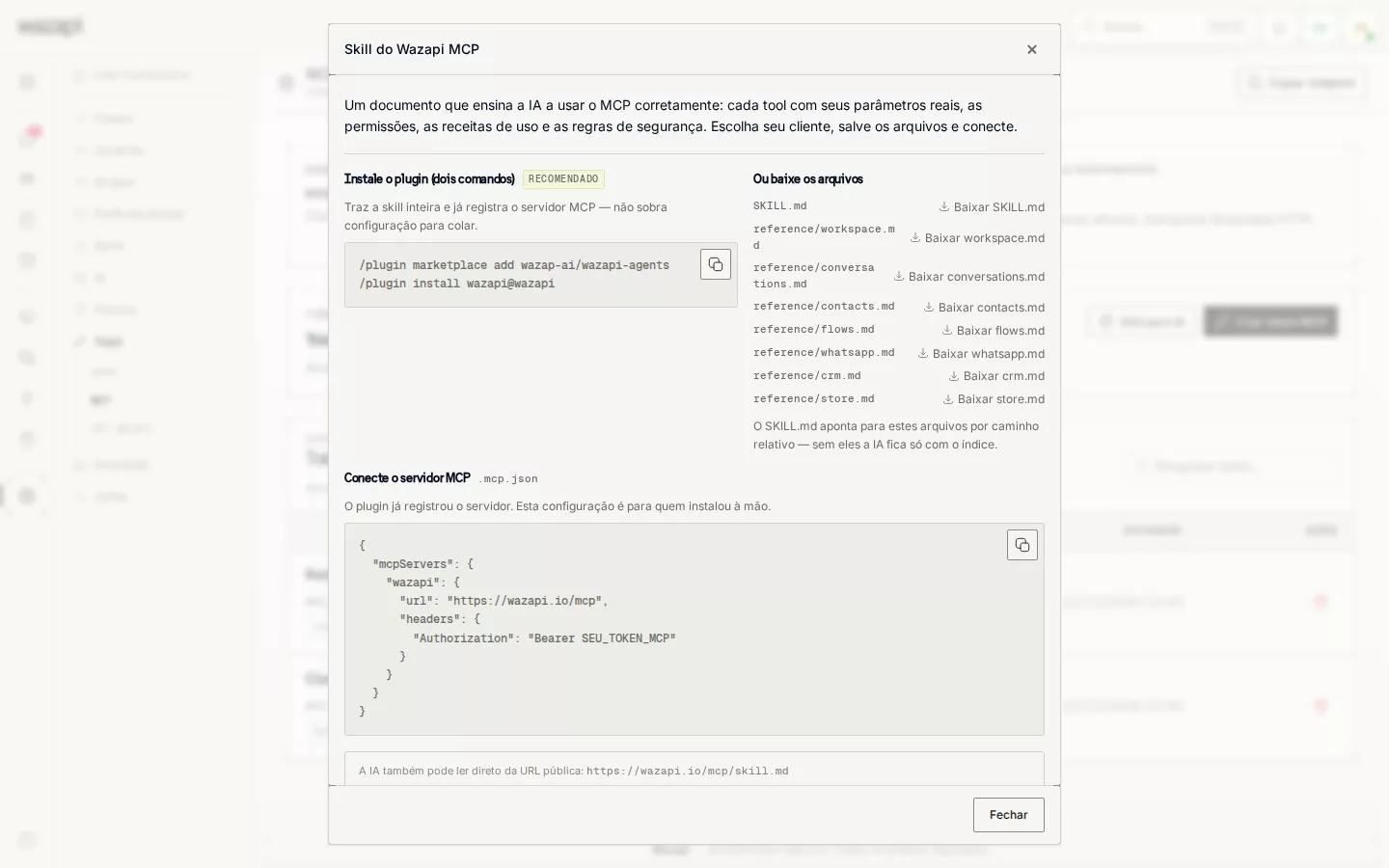Download the SKILL.md file
1389x868 pixels.
pos(992,207)
